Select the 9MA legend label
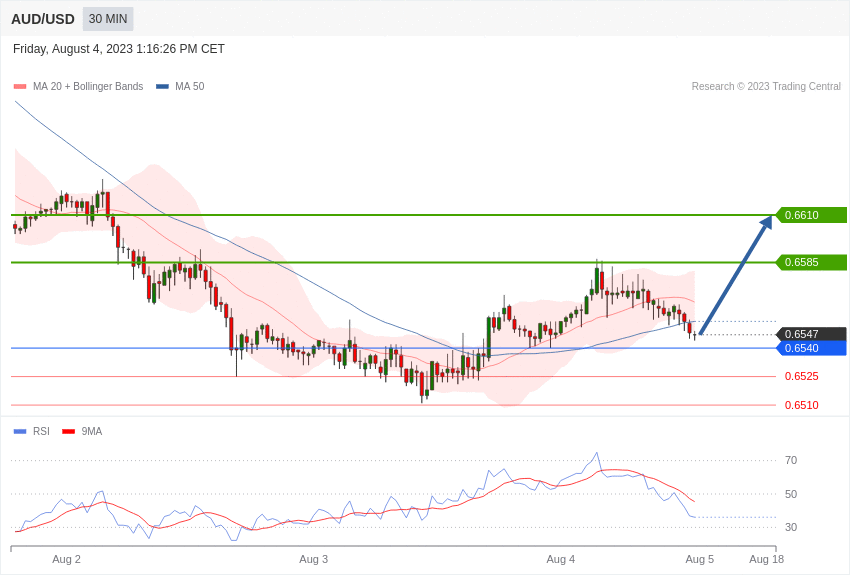The image size is (850, 576). tap(92, 431)
